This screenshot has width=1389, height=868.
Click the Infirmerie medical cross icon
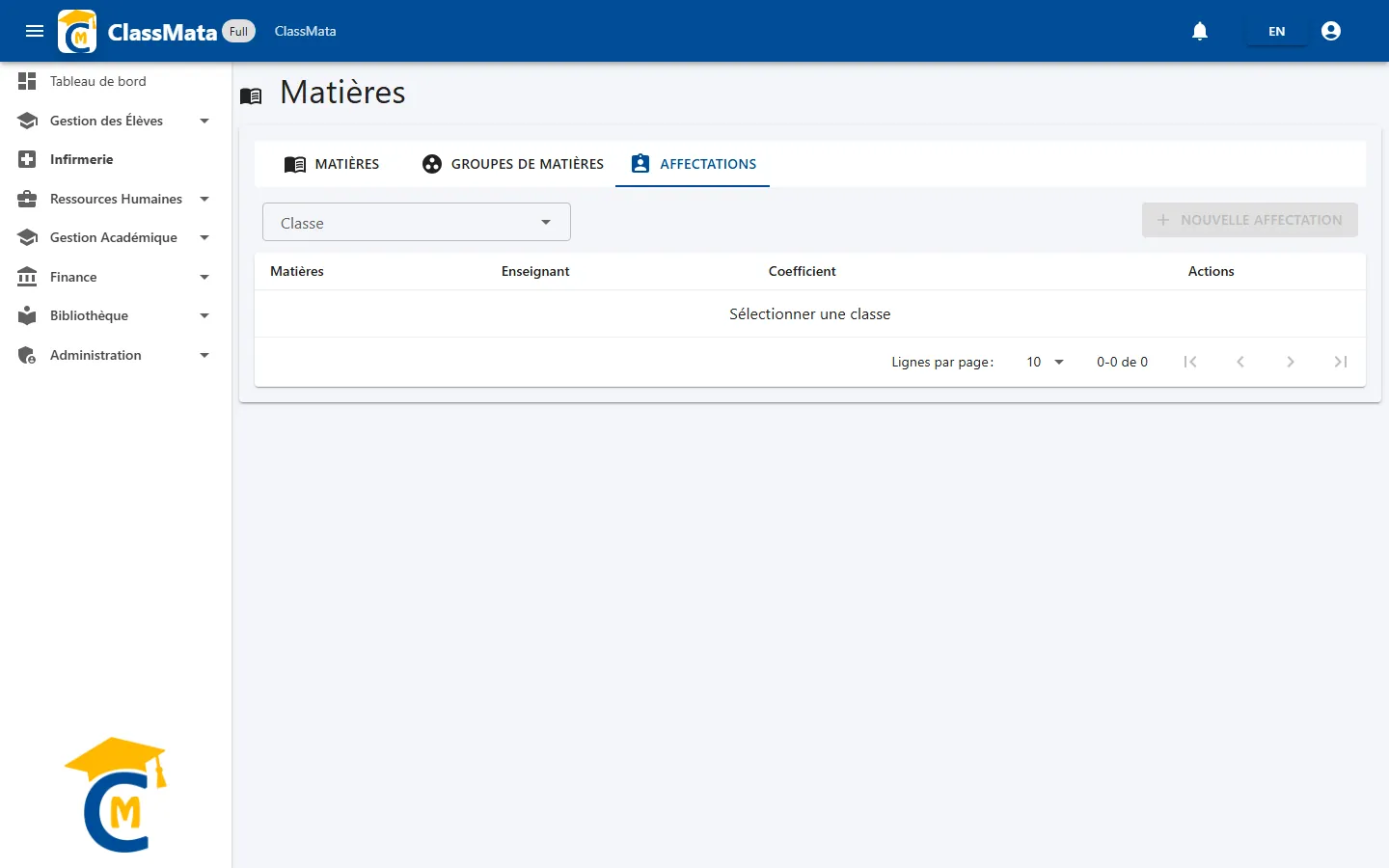27,159
